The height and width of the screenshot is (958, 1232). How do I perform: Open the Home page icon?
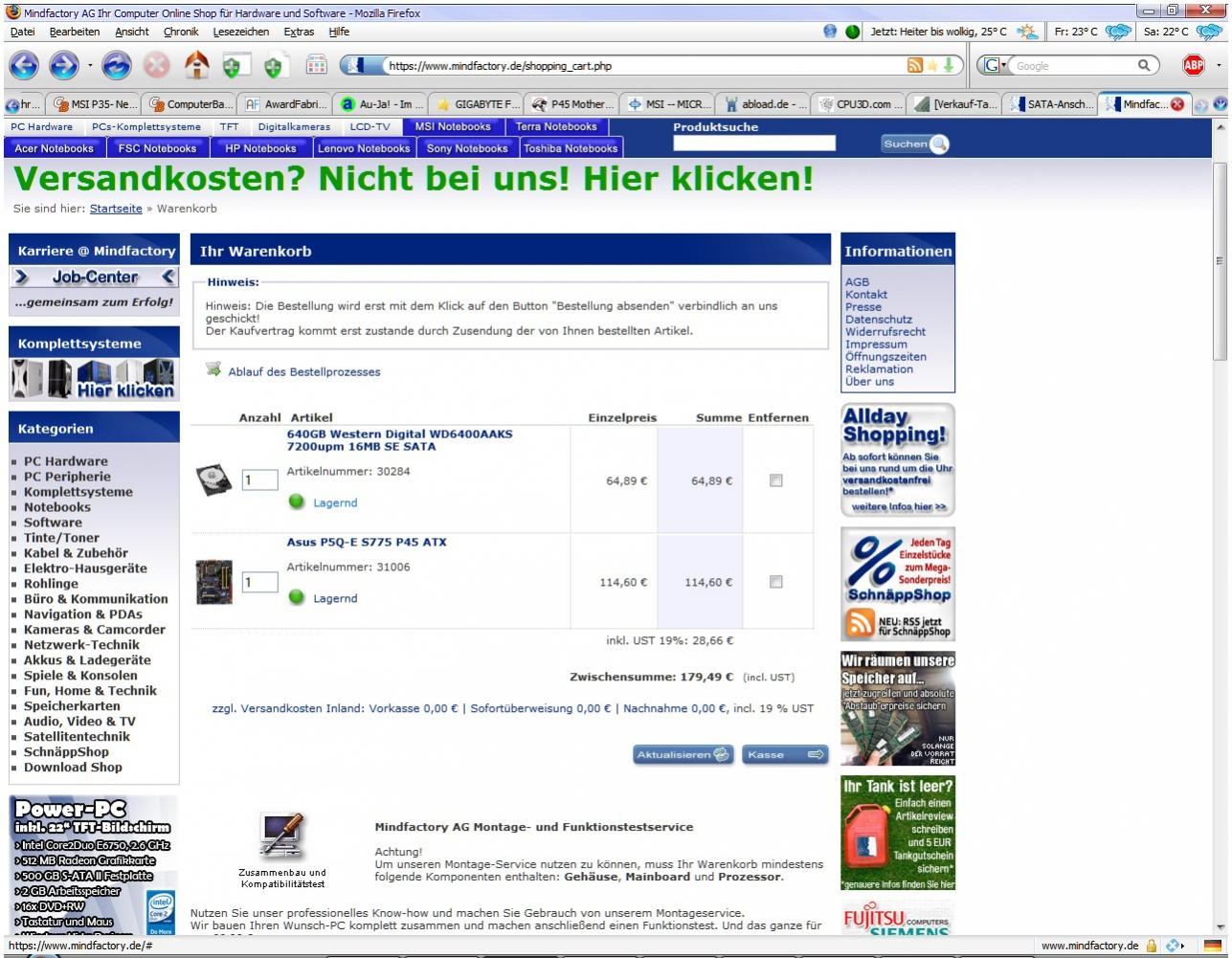(196, 67)
